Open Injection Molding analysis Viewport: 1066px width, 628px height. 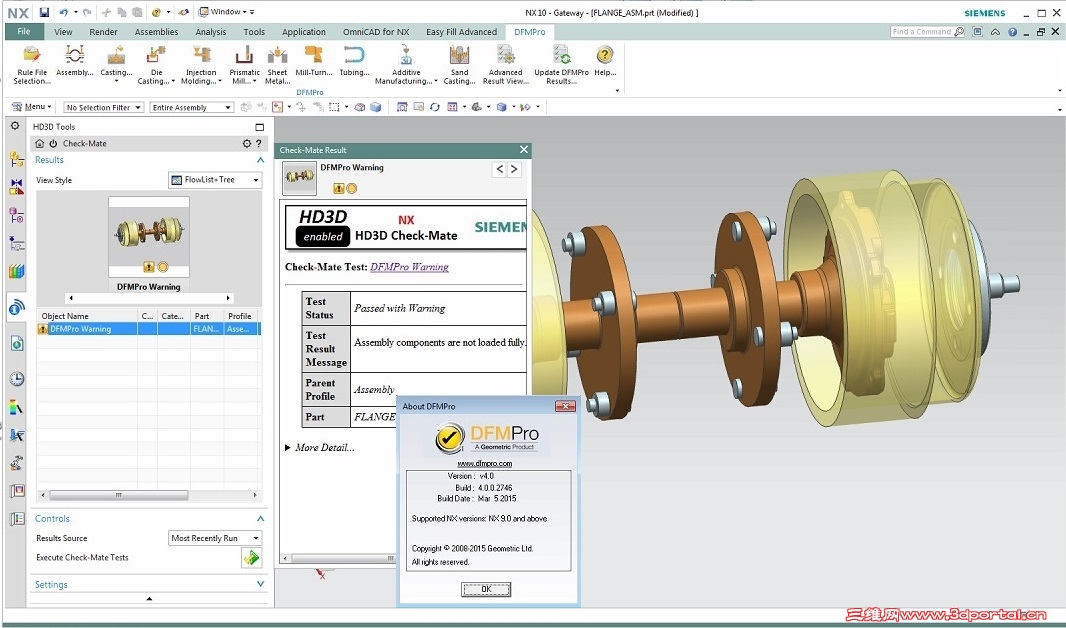201,65
